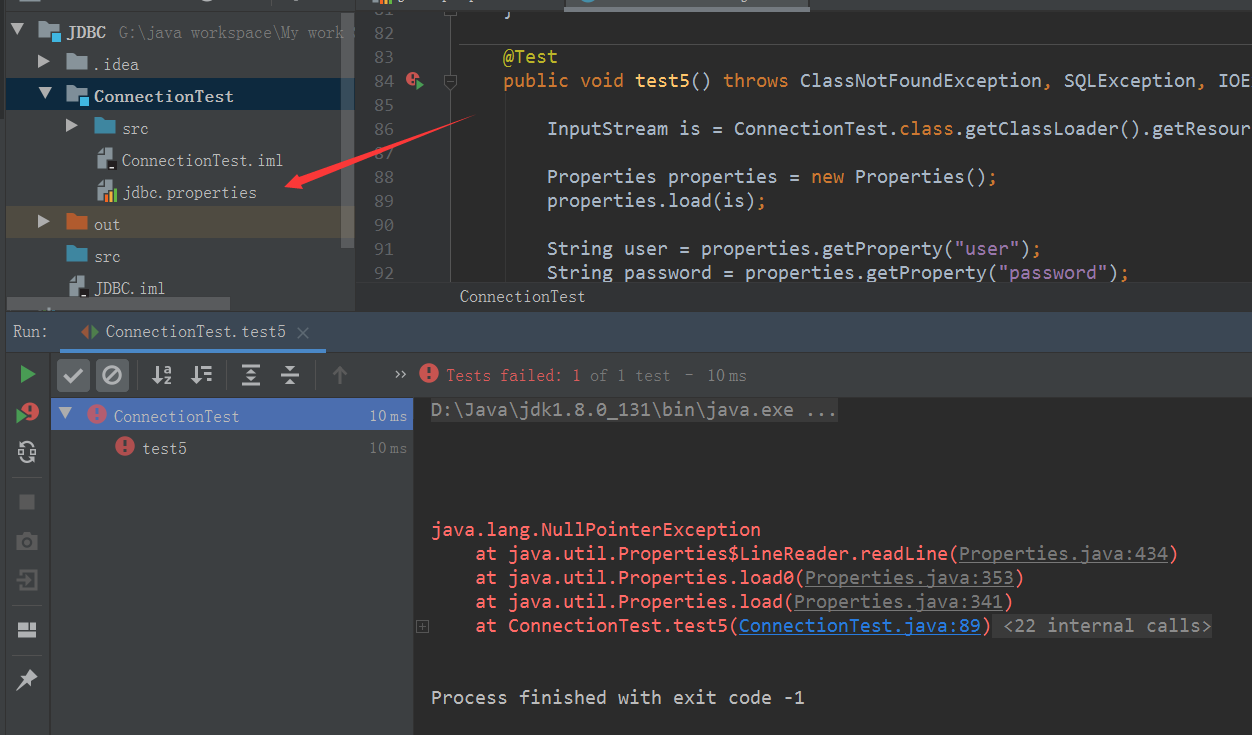Toggle auto-test rerun icon in Run sidebar
This screenshot has height=735, width=1252.
pyautogui.click(x=27, y=452)
